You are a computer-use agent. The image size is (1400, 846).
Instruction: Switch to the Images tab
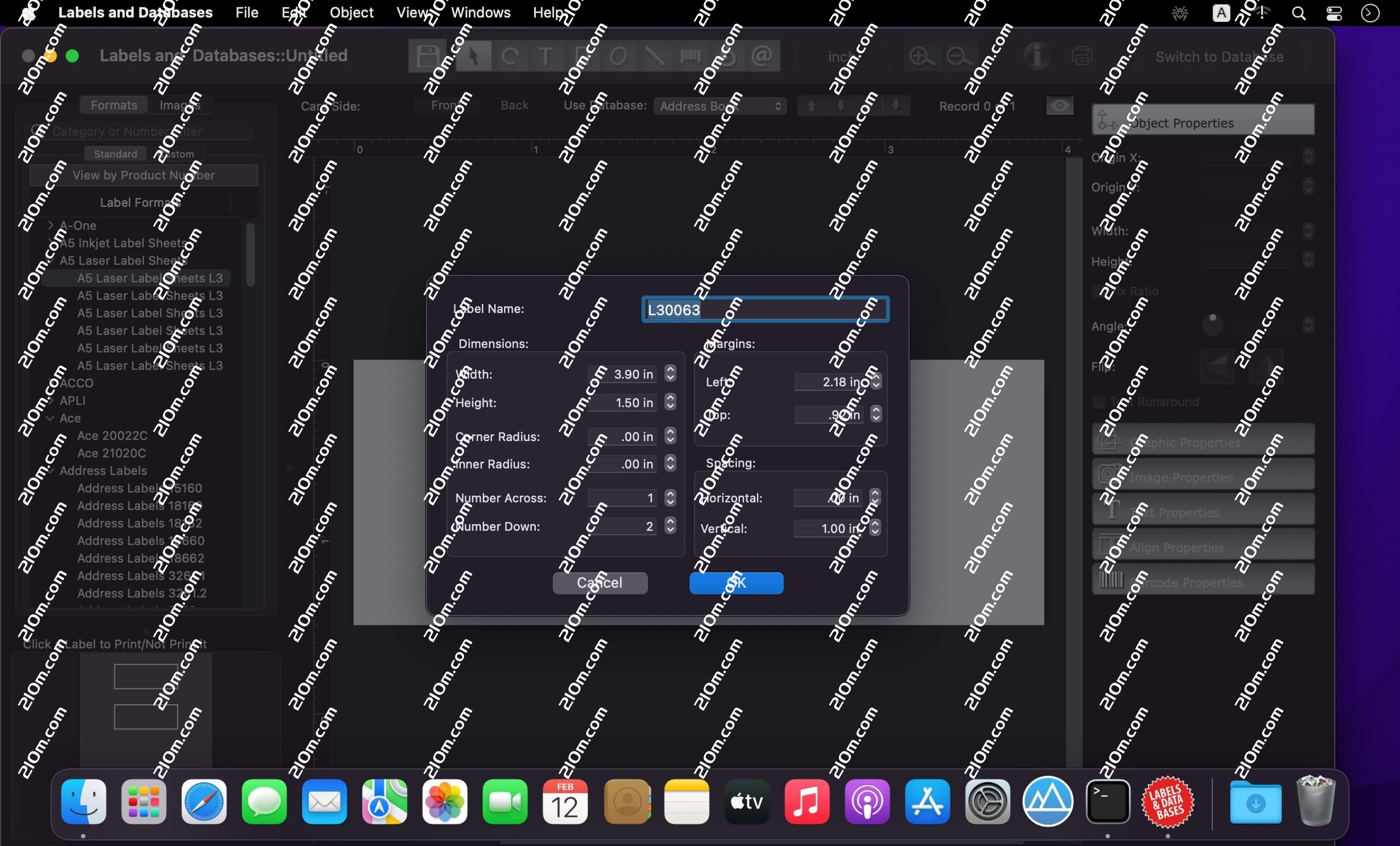180,105
